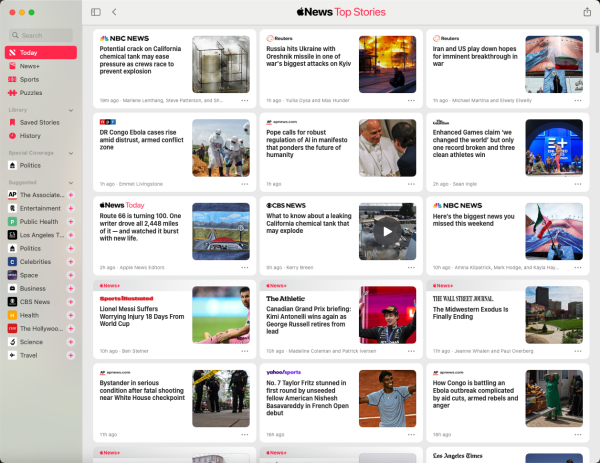
Task: Open more options on CBS chemical tank video story
Action: pos(411,267)
